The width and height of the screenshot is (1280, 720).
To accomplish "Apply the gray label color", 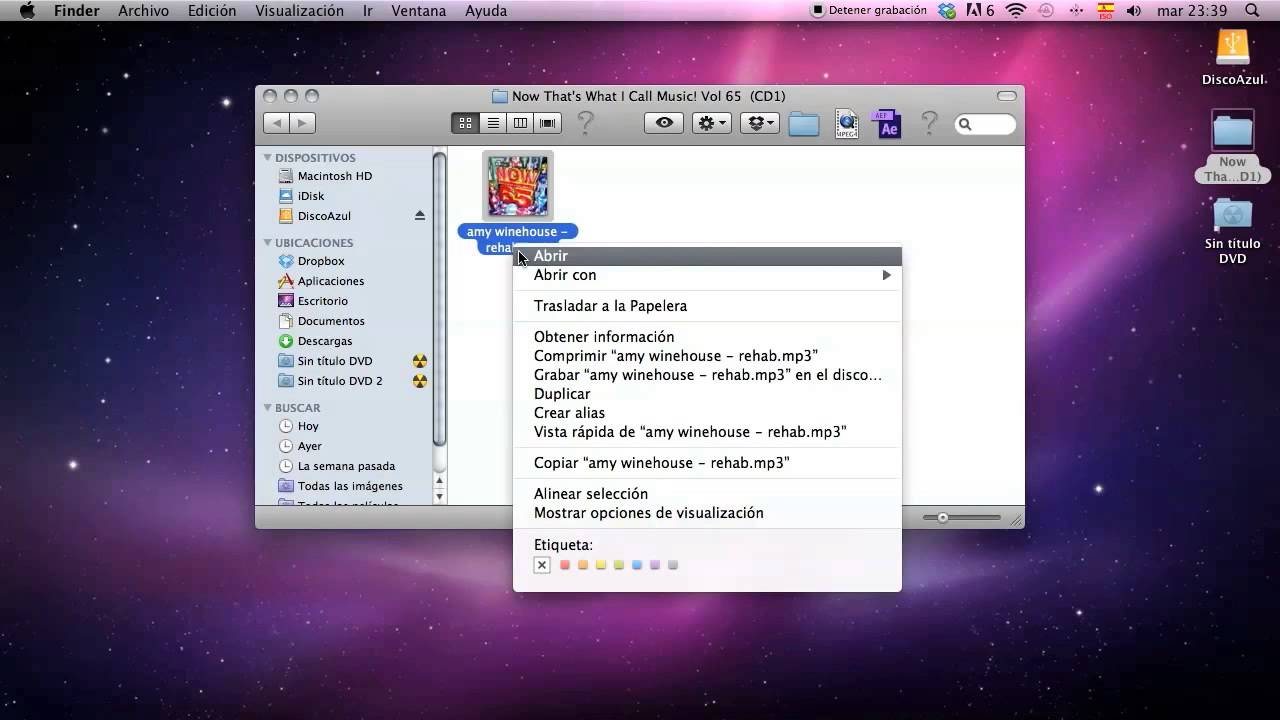I will 673,565.
